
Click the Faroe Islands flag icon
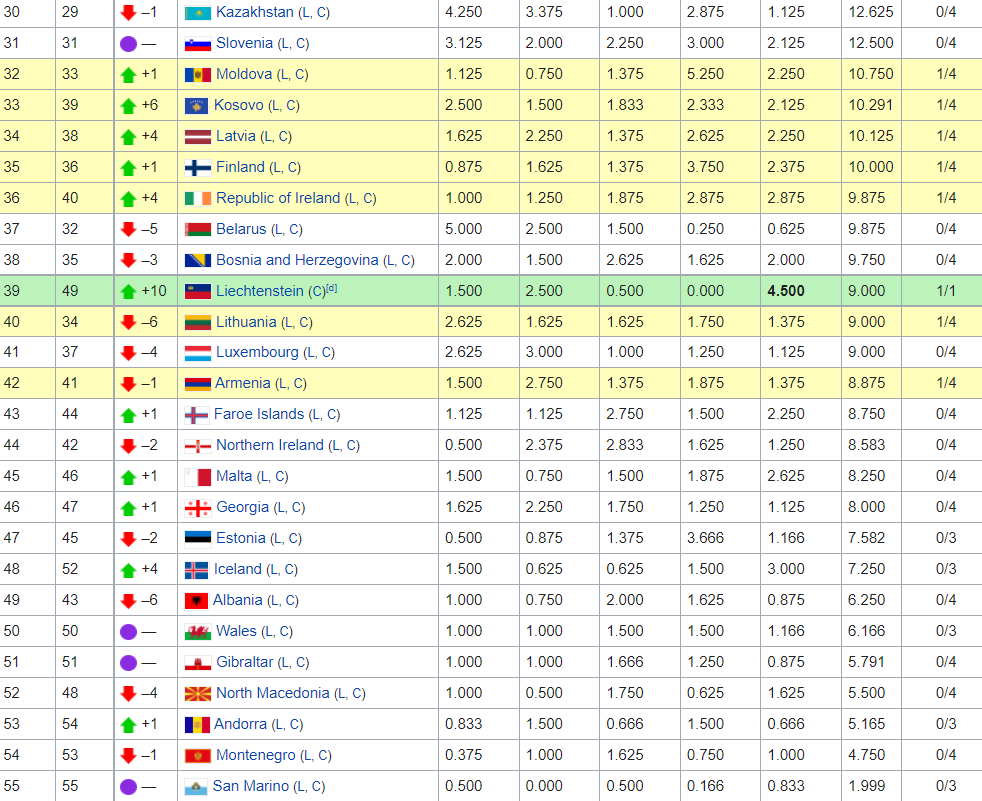(x=196, y=415)
